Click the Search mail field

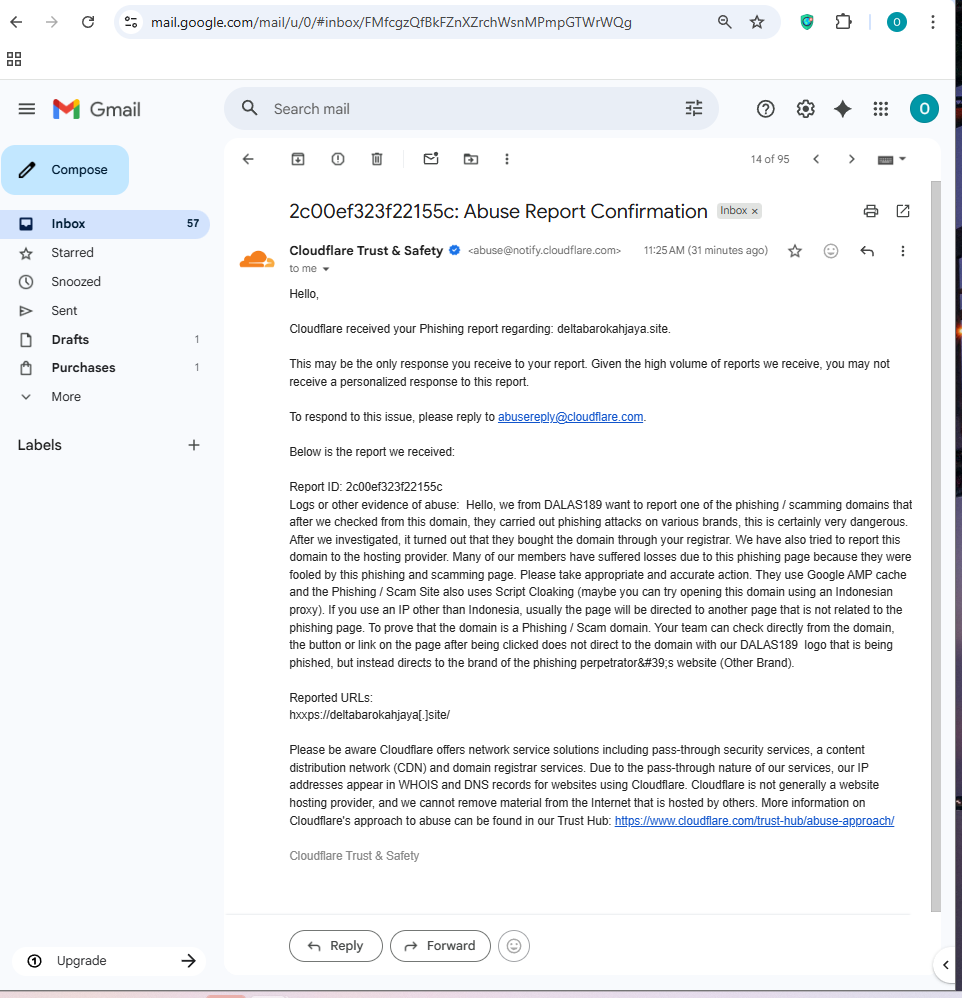pyautogui.click(x=471, y=109)
